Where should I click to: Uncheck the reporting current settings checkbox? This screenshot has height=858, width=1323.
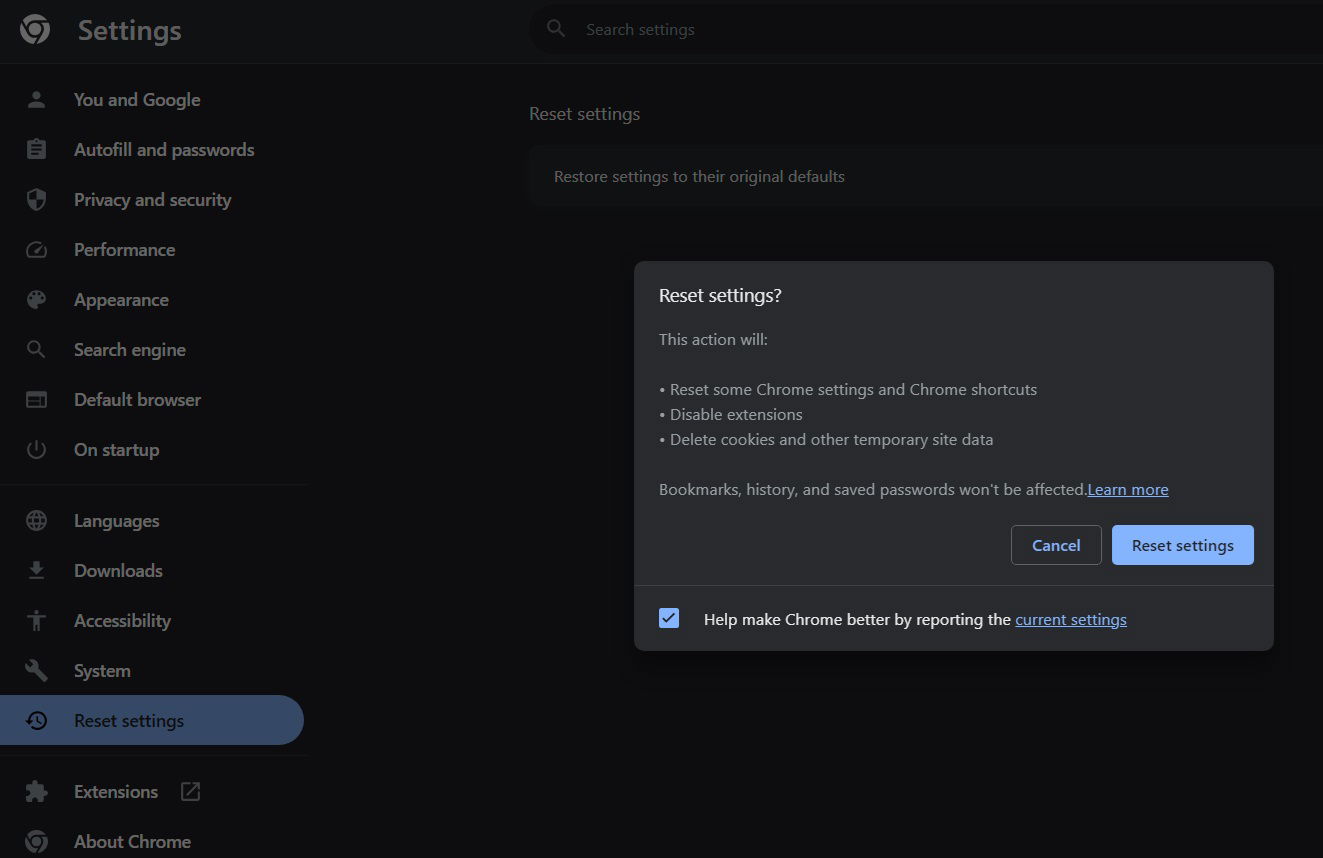pos(668,618)
